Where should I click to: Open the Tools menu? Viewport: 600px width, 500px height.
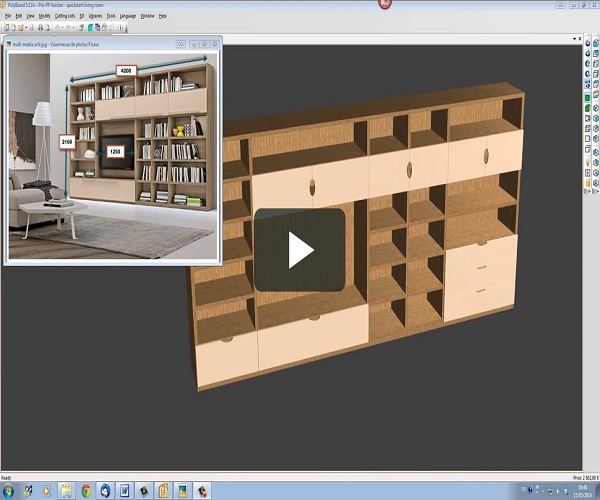pos(111,16)
